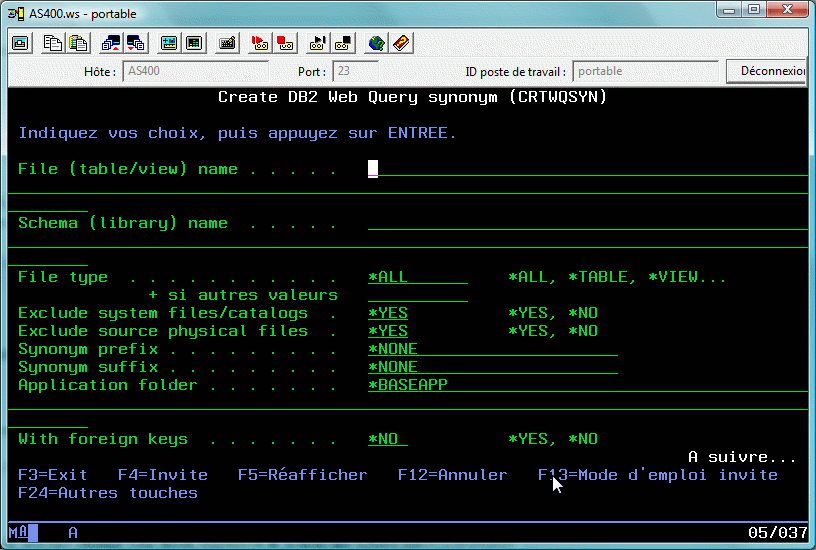Click the F24=Autres touches function key text
The height and width of the screenshot is (550, 816).
click(108, 493)
